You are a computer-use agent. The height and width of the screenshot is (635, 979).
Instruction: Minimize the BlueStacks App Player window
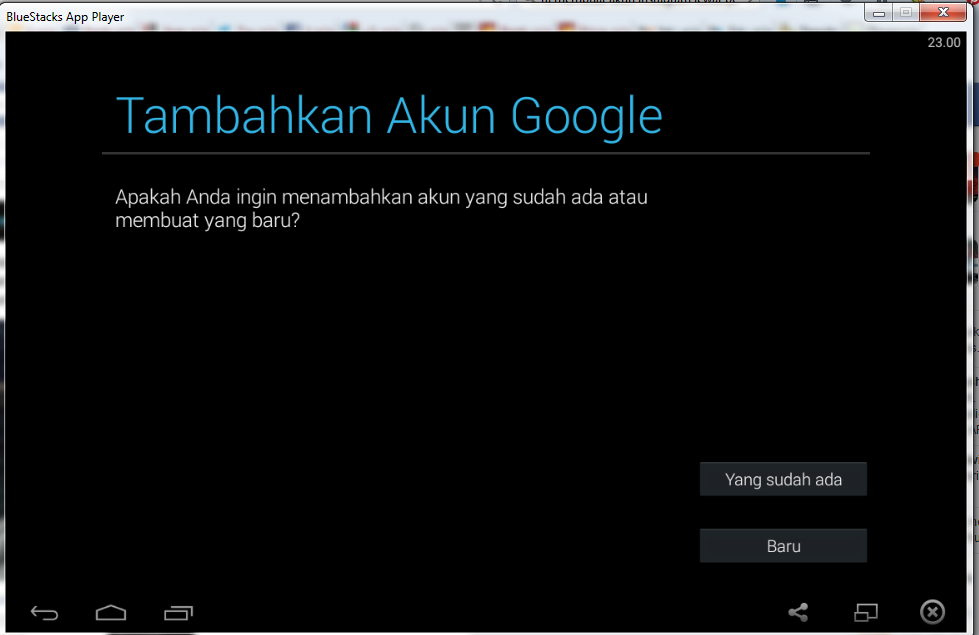click(x=878, y=12)
